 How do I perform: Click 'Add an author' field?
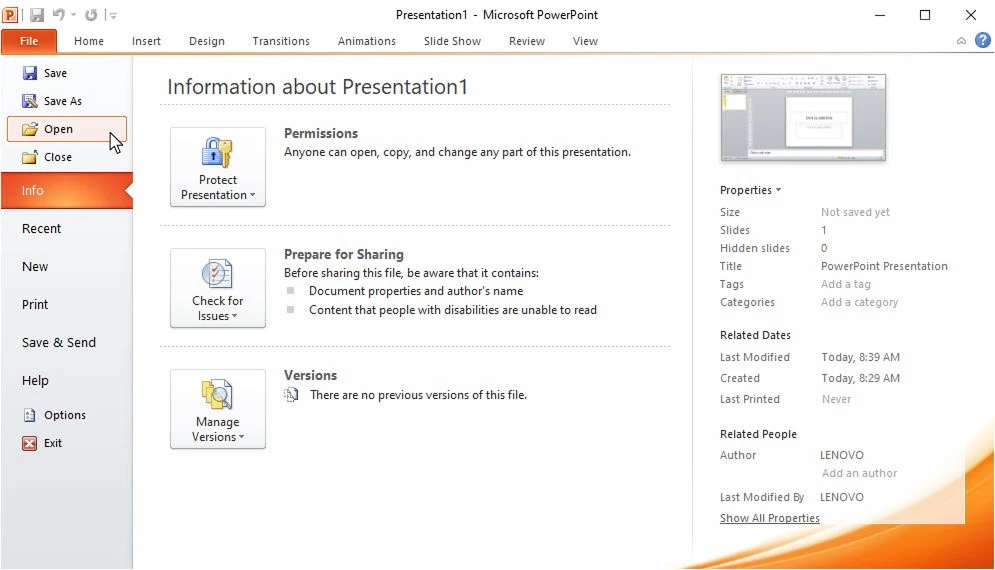pyautogui.click(x=859, y=473)
